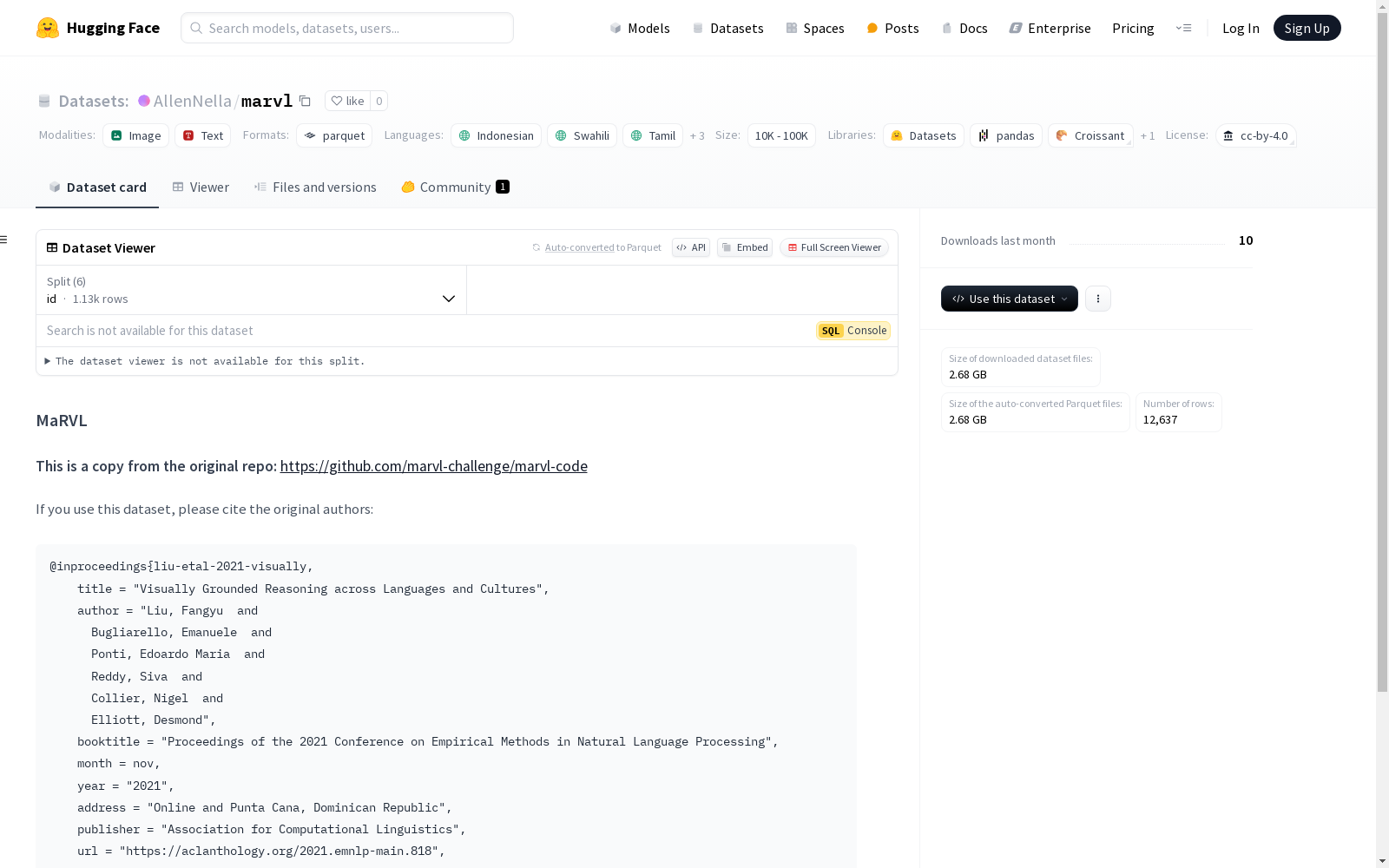Open Files and versions tab
Screen dimensions: 1389x868
(x=315, y=187)
